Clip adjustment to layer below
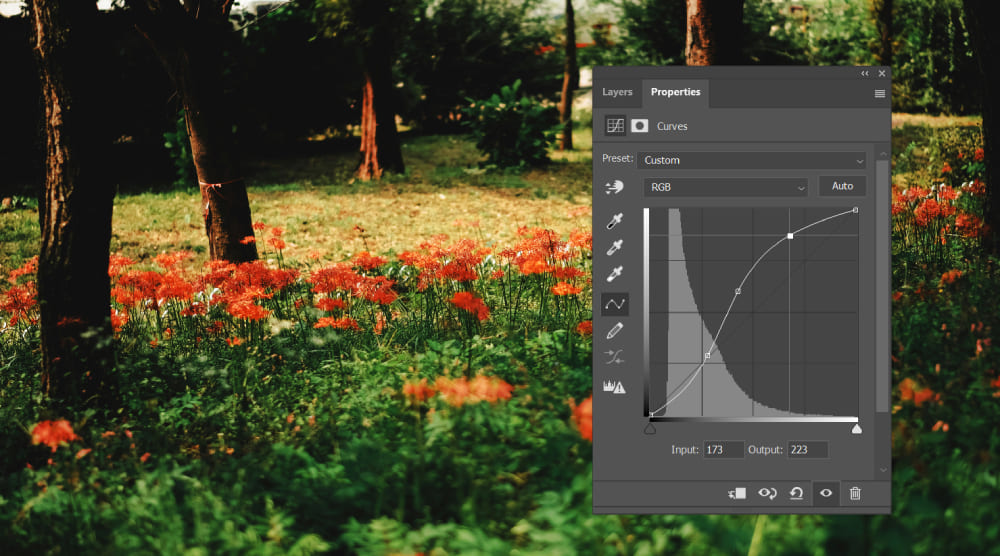Viewport: 1000px width, 556px height. click(x=737, y=494)
